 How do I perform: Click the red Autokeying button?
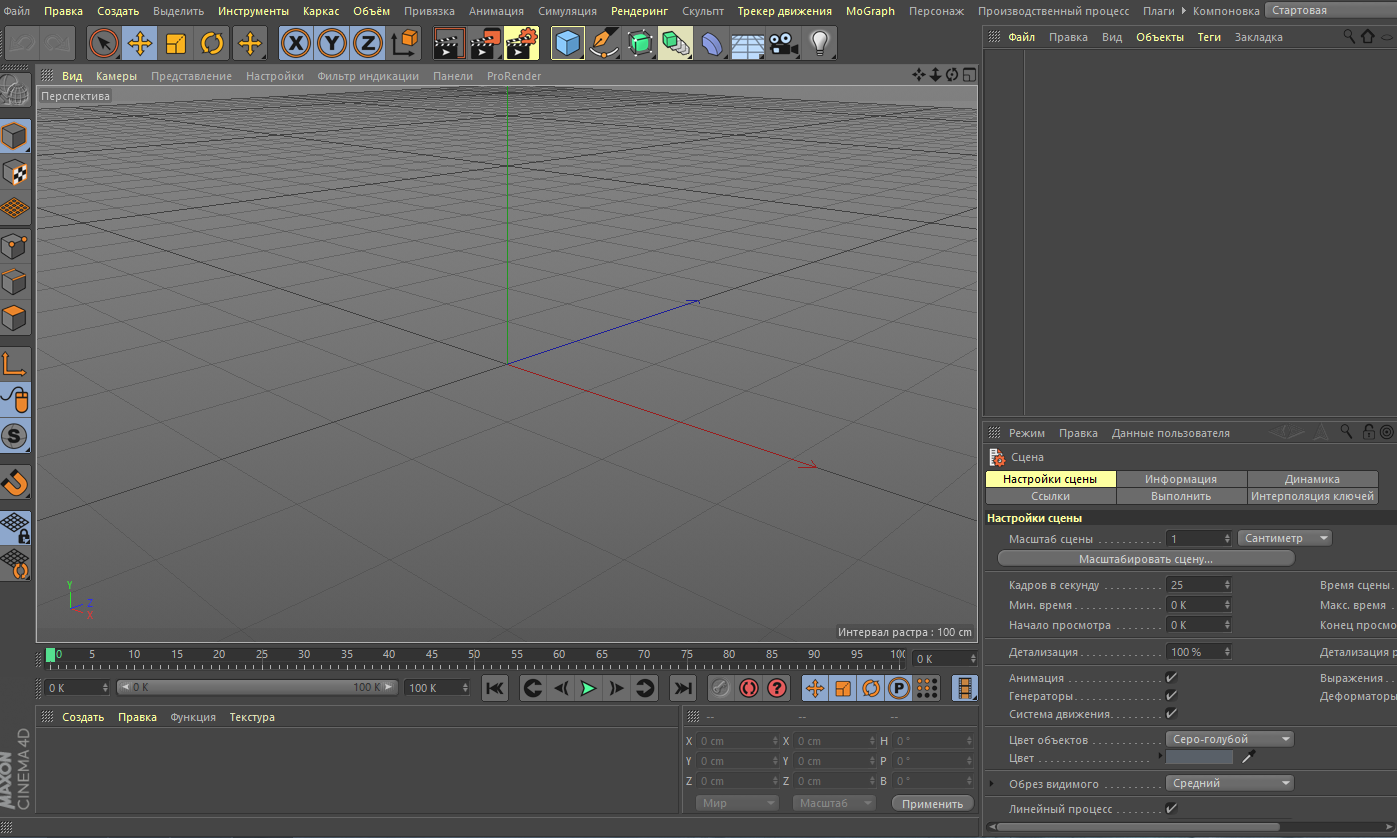tap(748, 688)
